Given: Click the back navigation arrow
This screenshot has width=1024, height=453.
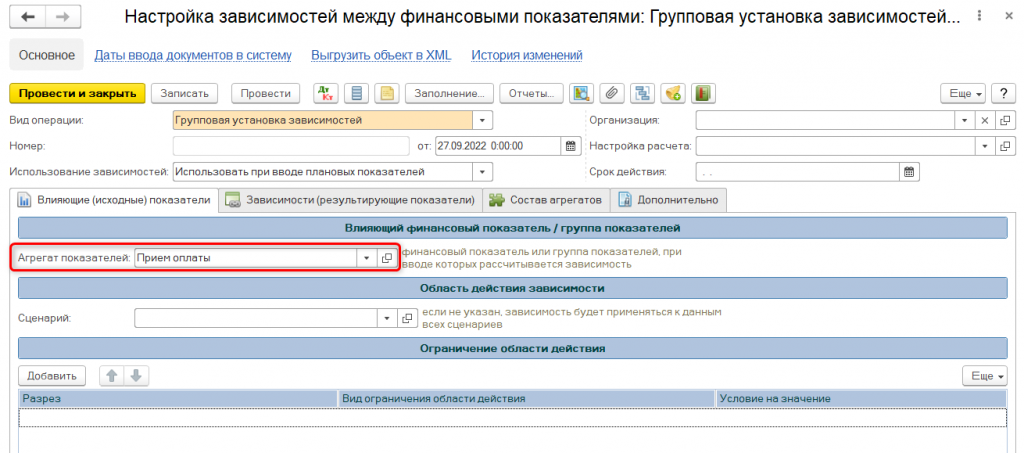Looking at the screenshot, I should (x=28, y=18).
